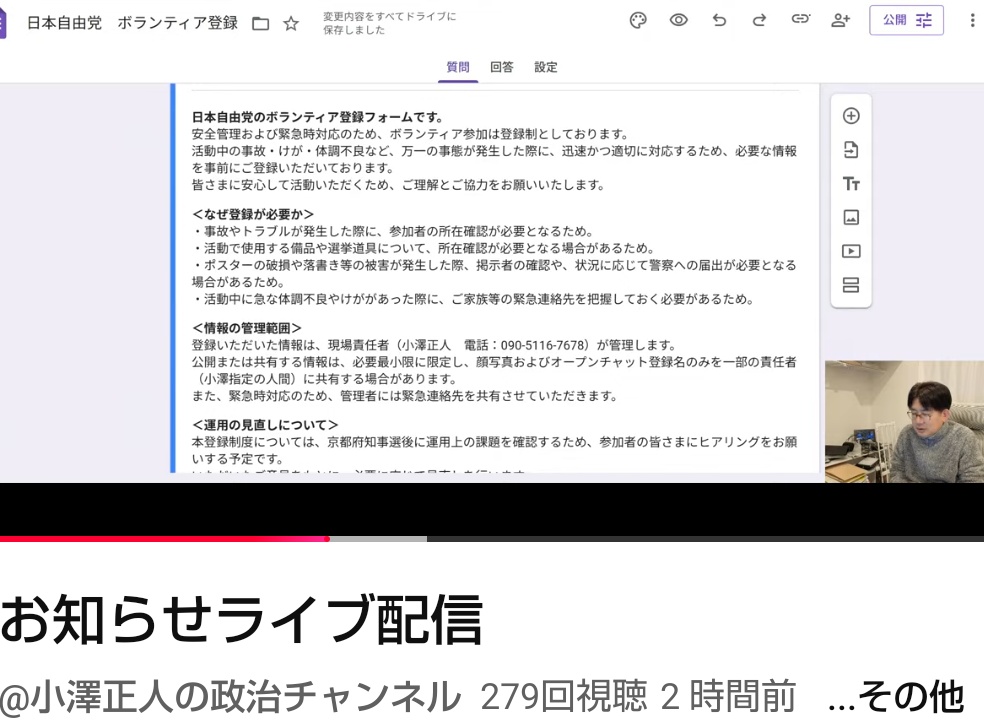Switch to the 回答 tab
984x720 pixels.
point(502,67)
